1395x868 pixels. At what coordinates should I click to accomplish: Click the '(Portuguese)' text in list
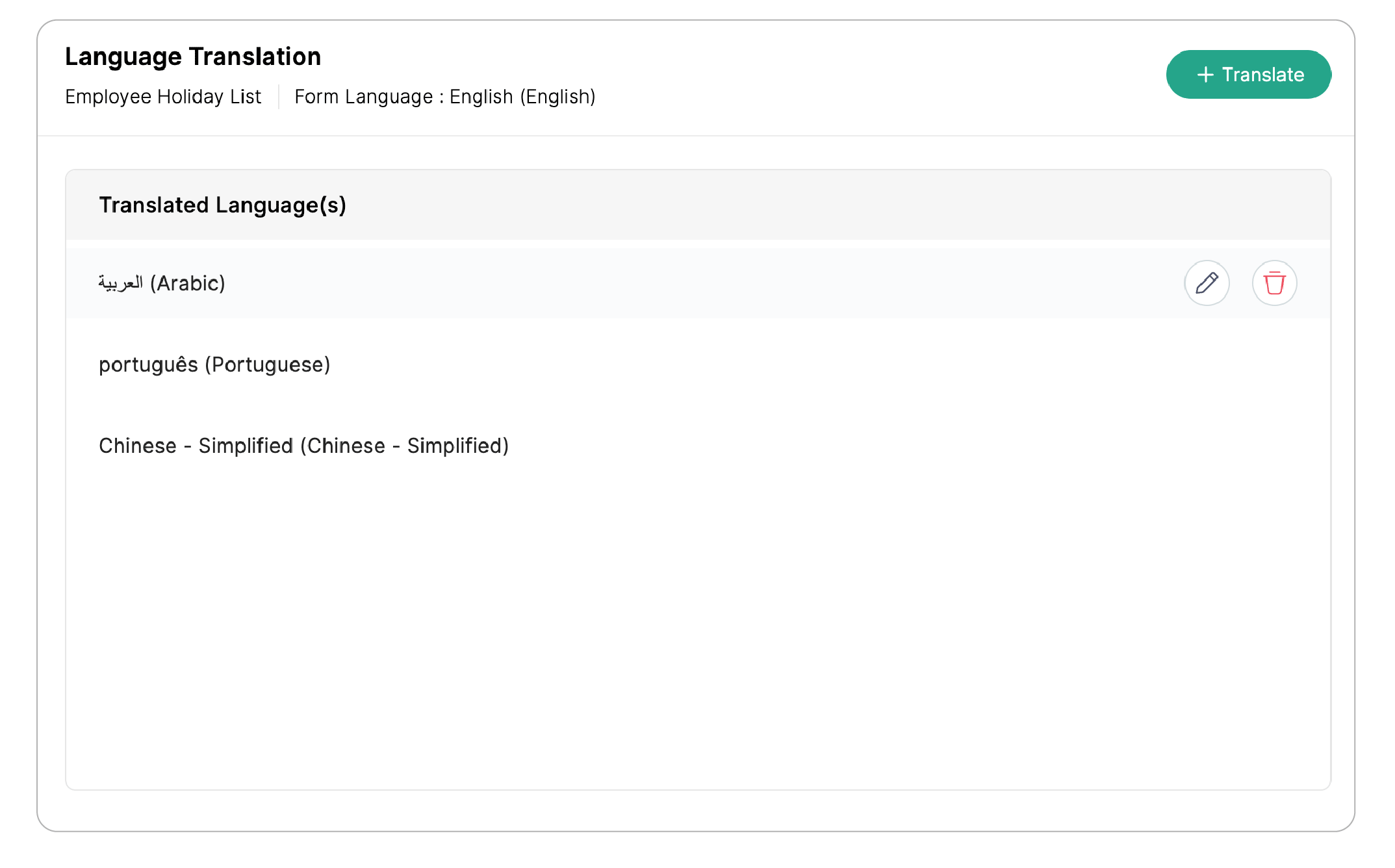(268, 364)
